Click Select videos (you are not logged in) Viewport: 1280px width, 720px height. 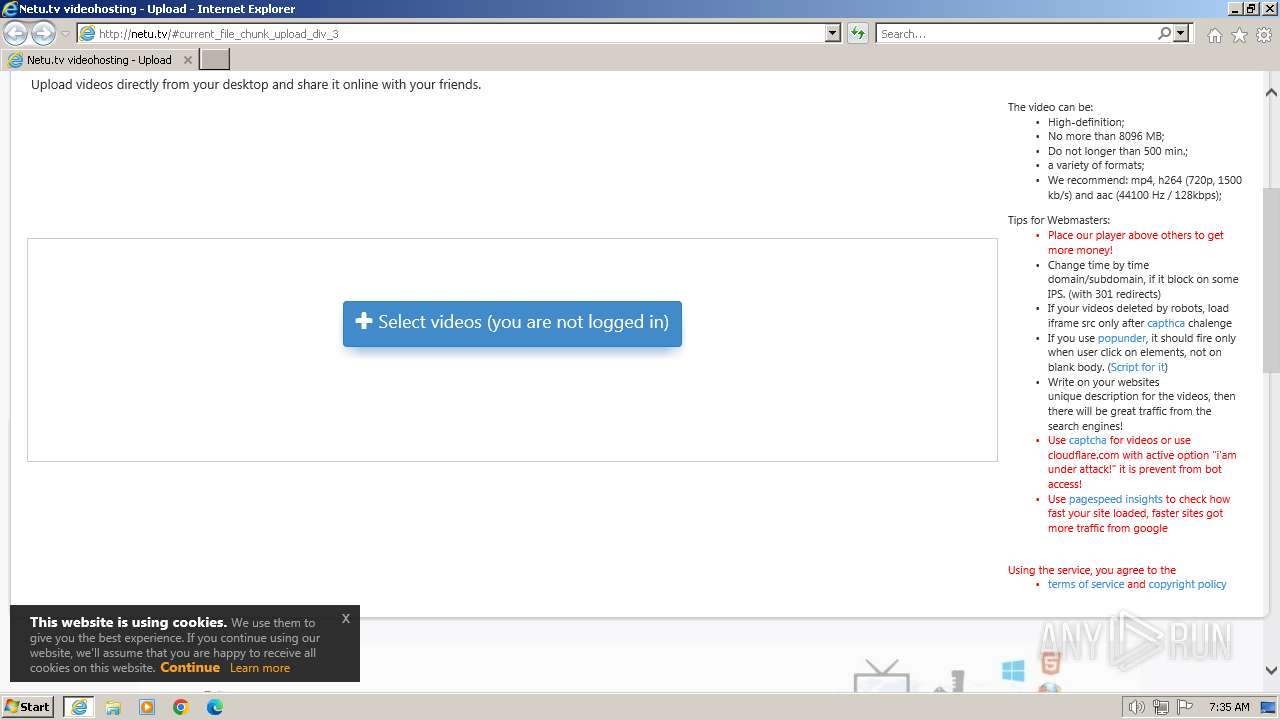pyautogui.click(x=512, y=323)
